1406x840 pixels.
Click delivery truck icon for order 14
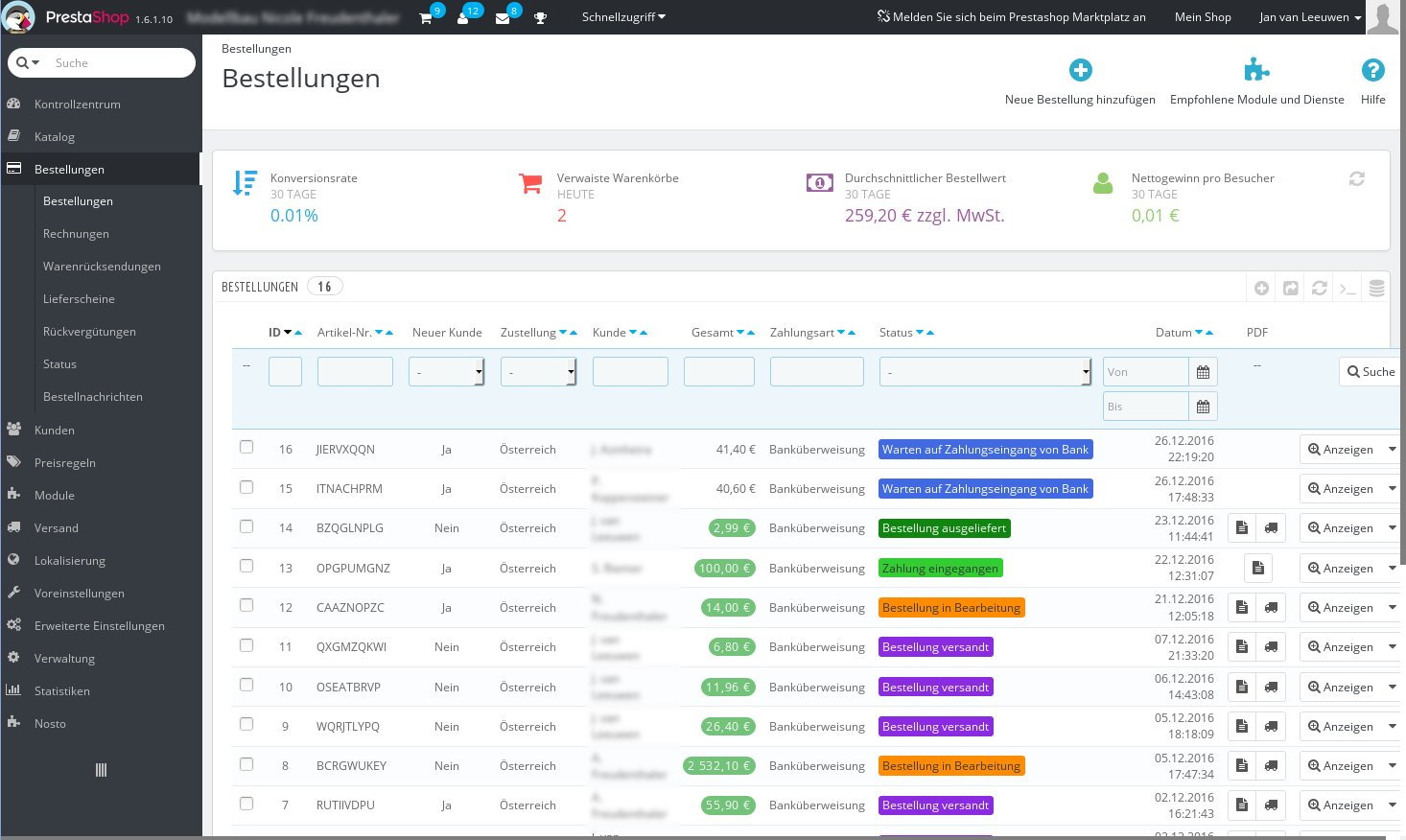[1271, 528]
